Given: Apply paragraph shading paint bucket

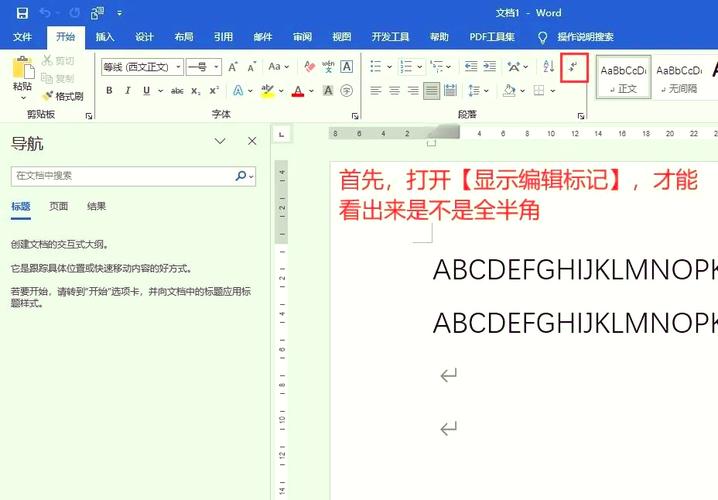Looking at the screenshot, I should coord(509,91).
